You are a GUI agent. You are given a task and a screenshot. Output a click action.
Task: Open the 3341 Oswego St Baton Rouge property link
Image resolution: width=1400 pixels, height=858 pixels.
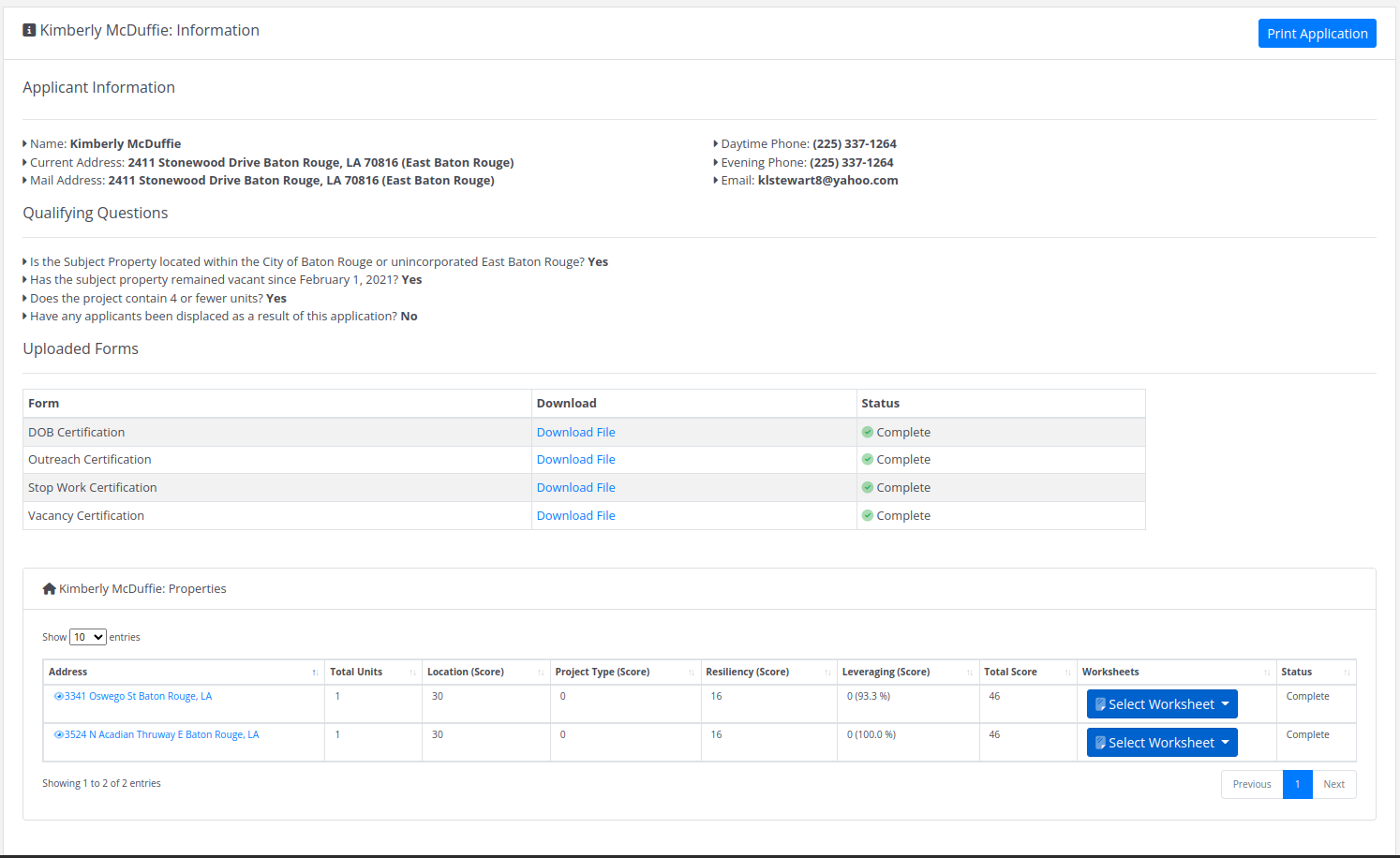click(138, 697)
